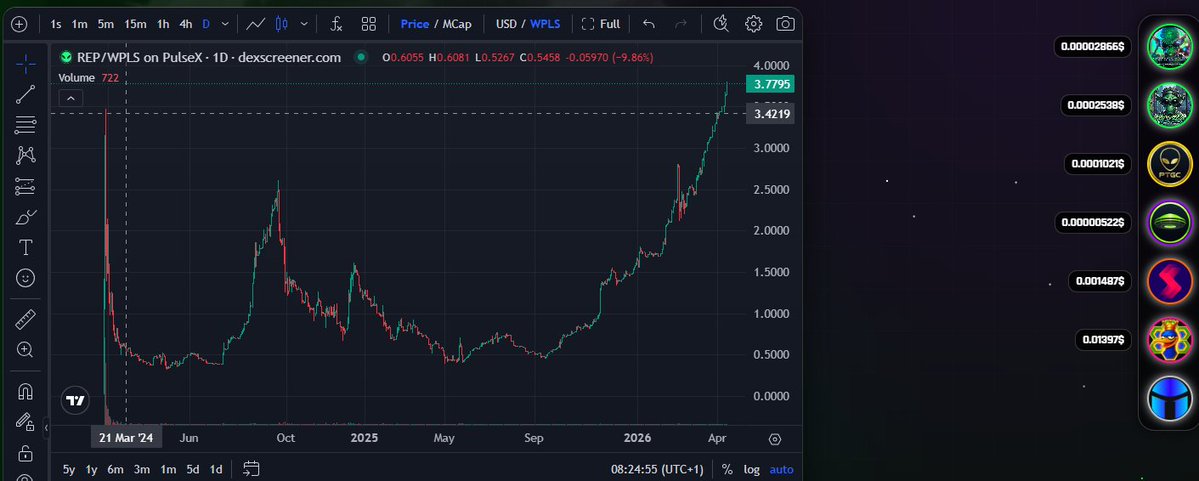Image resolution: width=1199 pixels, height=481 pixels.
Task: Select the trend line drawing tool
Action: click(x=25, y=94)
